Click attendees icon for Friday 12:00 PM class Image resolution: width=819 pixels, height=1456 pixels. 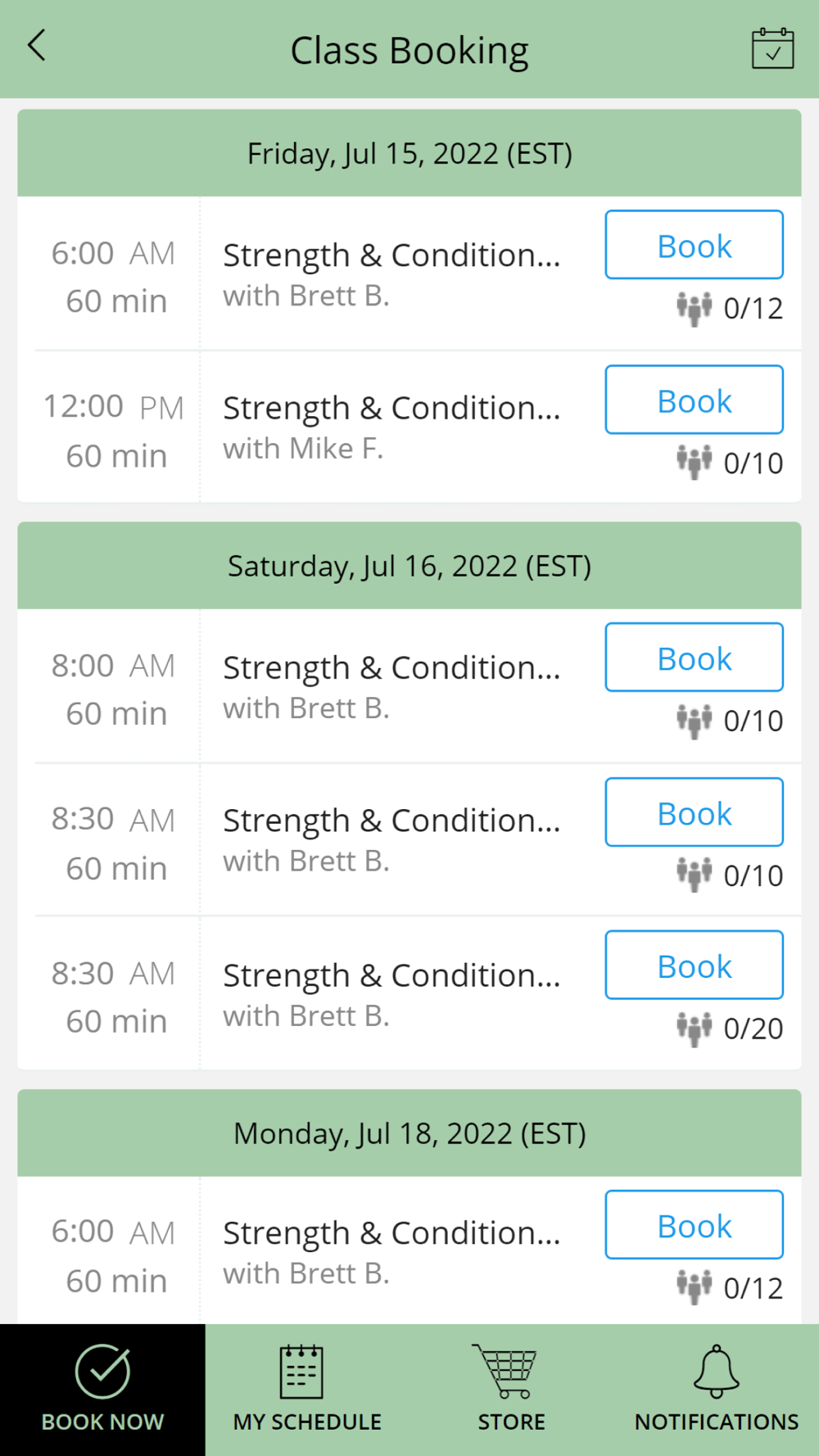point(694,463)
